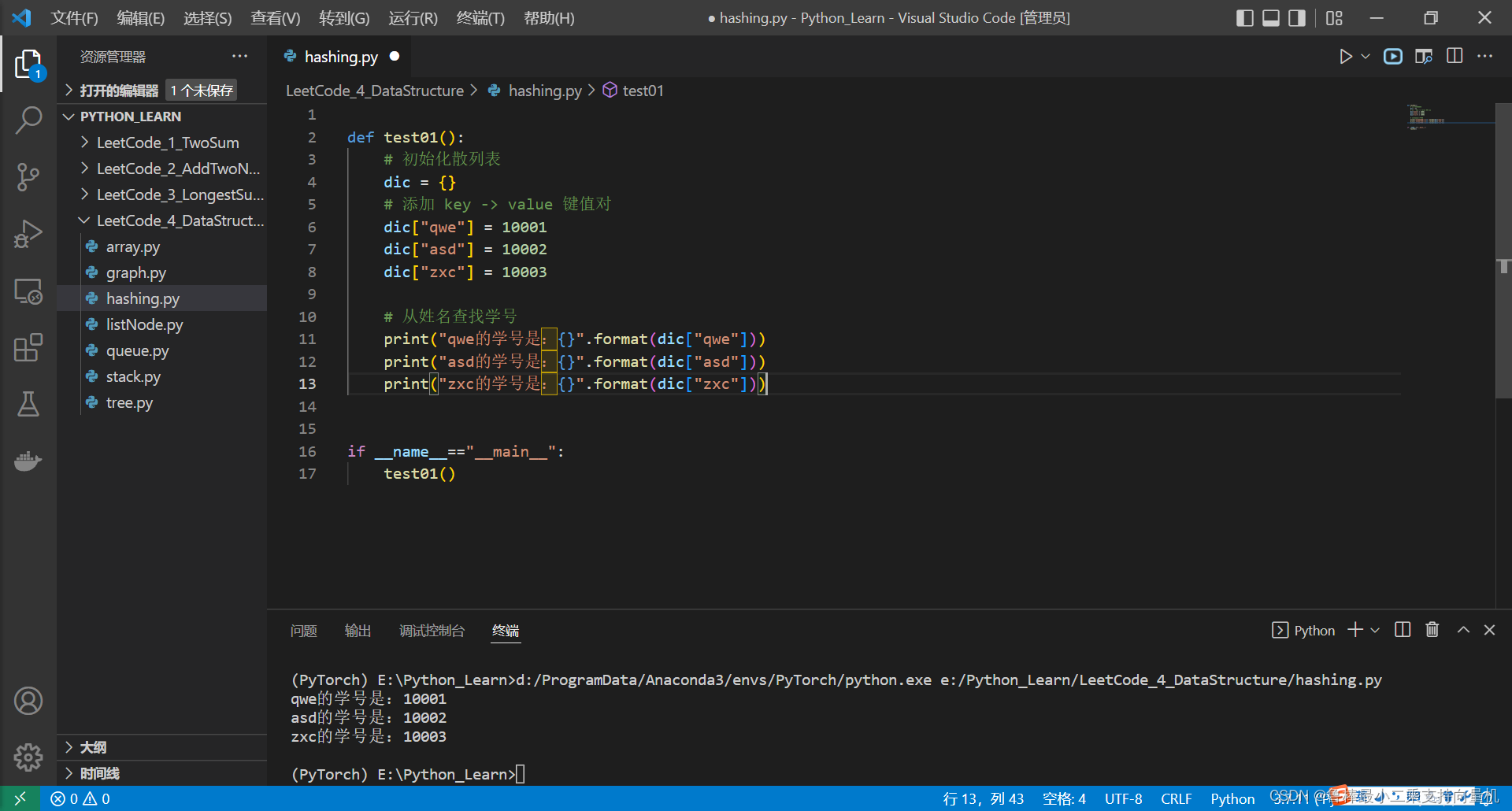Screen dimensions: 1512x811
Task: Expand 打开的编辑器 section
Action: click(161, 91)
